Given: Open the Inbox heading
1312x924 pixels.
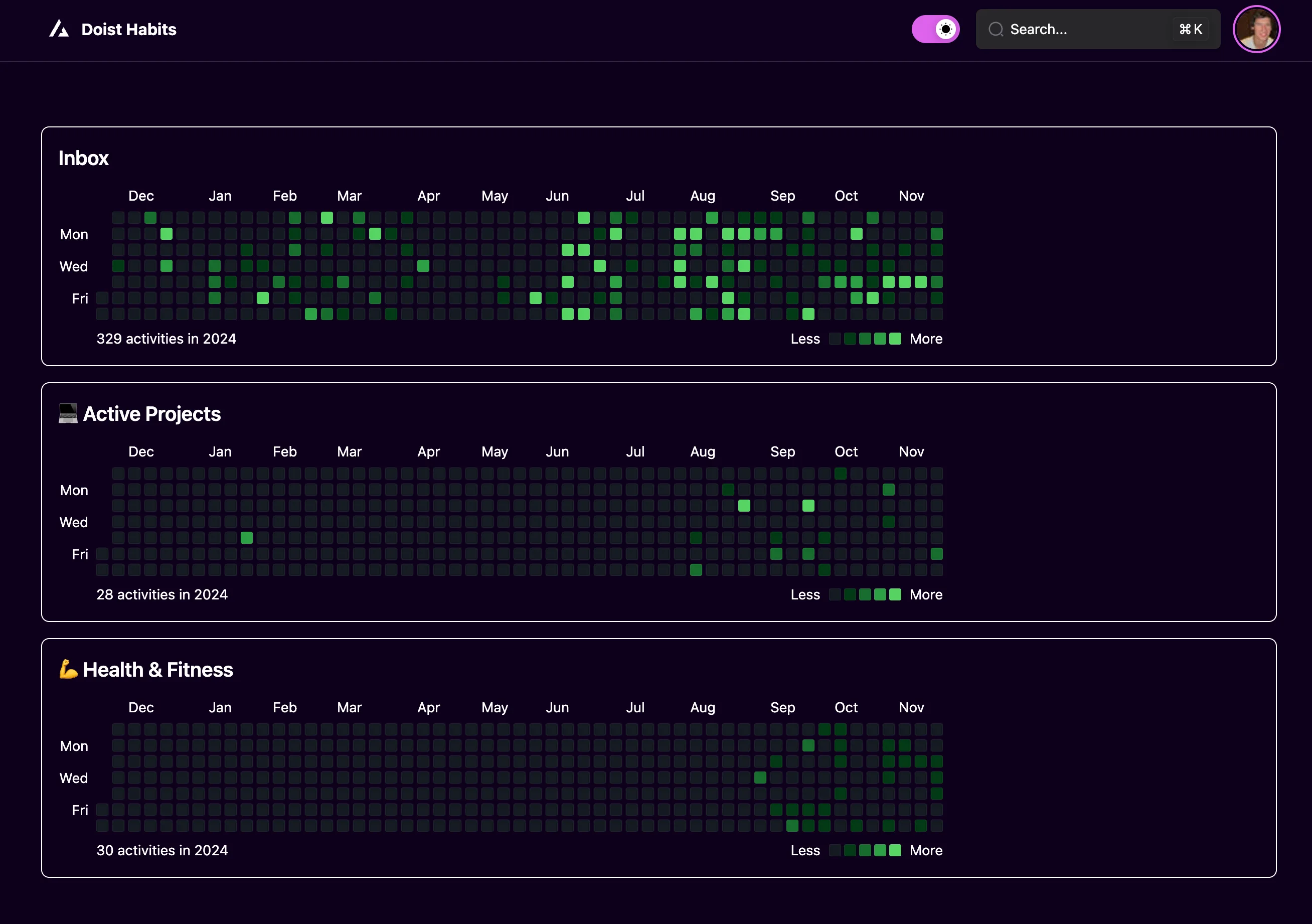Looking at the screenshot, I should [83, 159].
